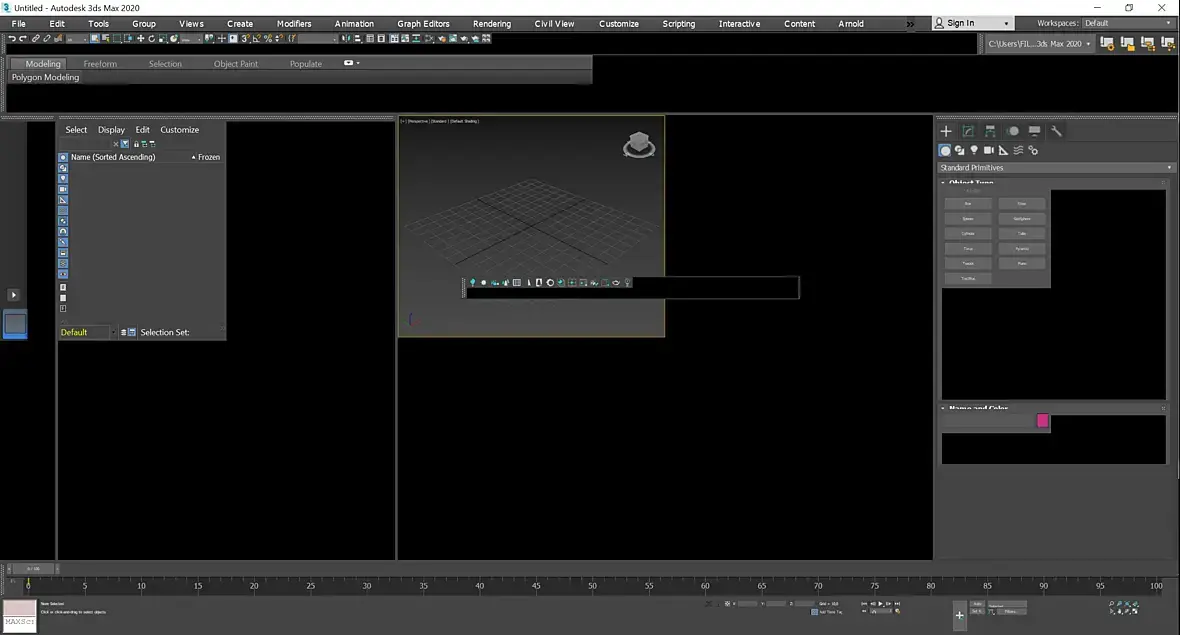Toggle Display Bones filter in Scene Explorer
Viewport: 1180px width, 635px height.
point(63,242)
